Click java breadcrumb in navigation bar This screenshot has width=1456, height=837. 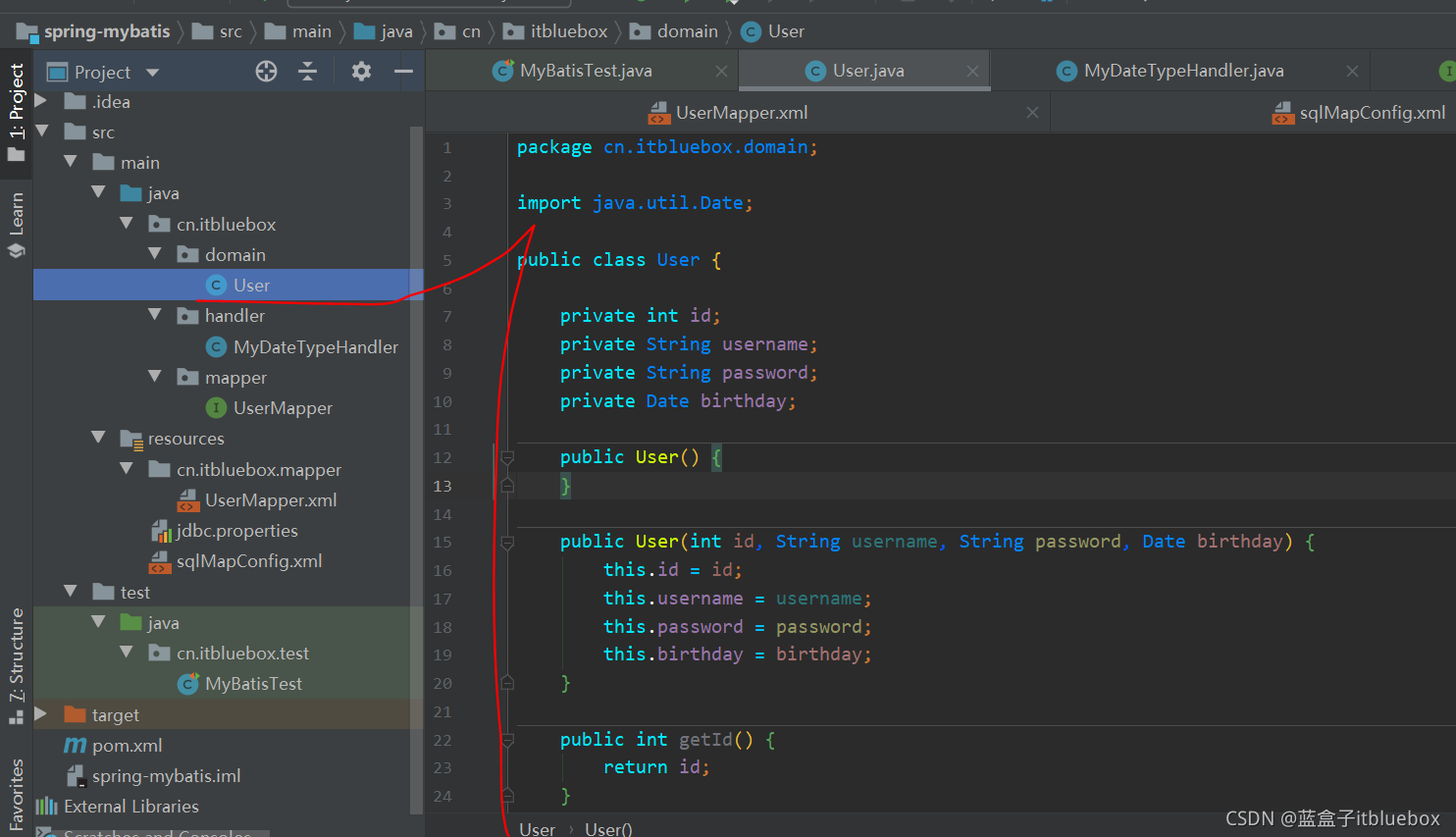coord(384,31)
